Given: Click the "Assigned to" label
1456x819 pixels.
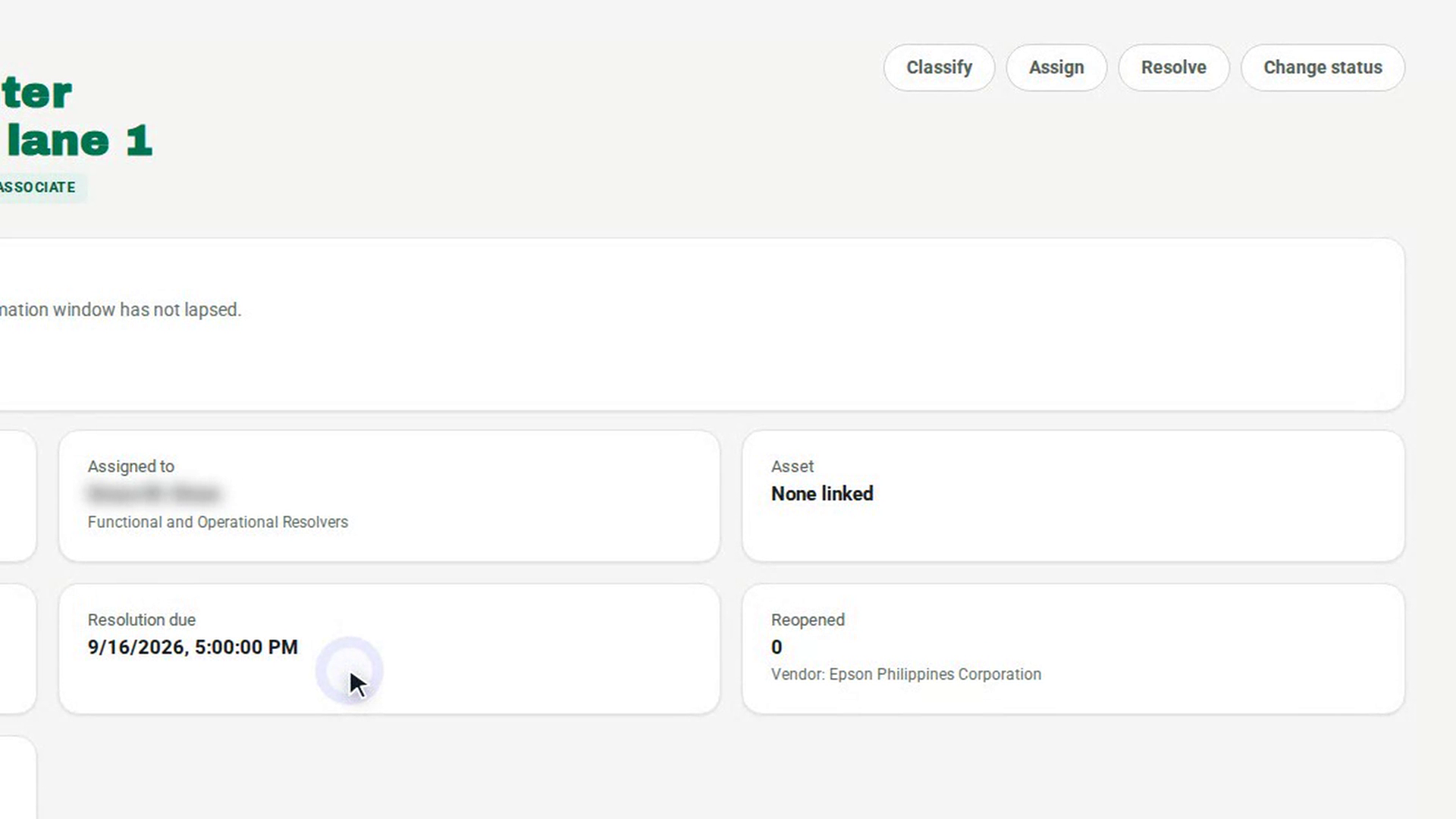Looking at the screenshot, I should [131, 466].
